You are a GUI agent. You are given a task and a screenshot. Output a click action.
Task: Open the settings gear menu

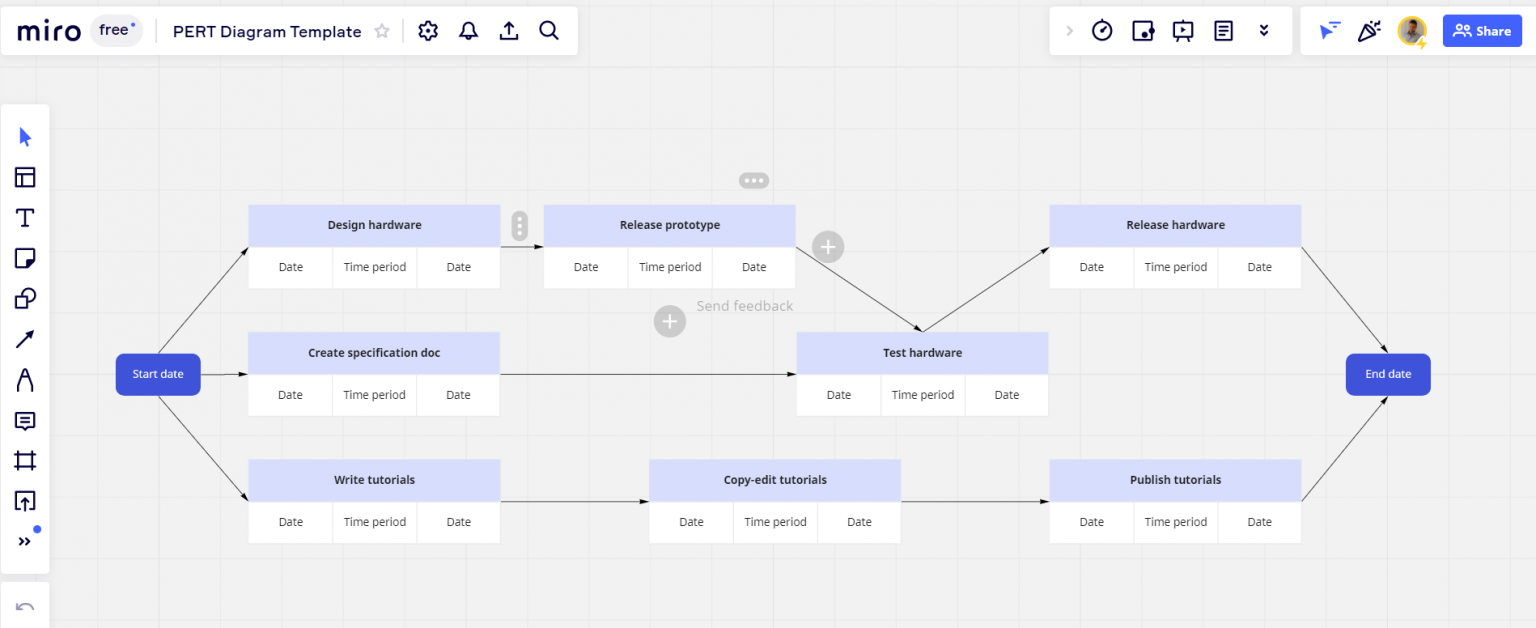point(428,31)
